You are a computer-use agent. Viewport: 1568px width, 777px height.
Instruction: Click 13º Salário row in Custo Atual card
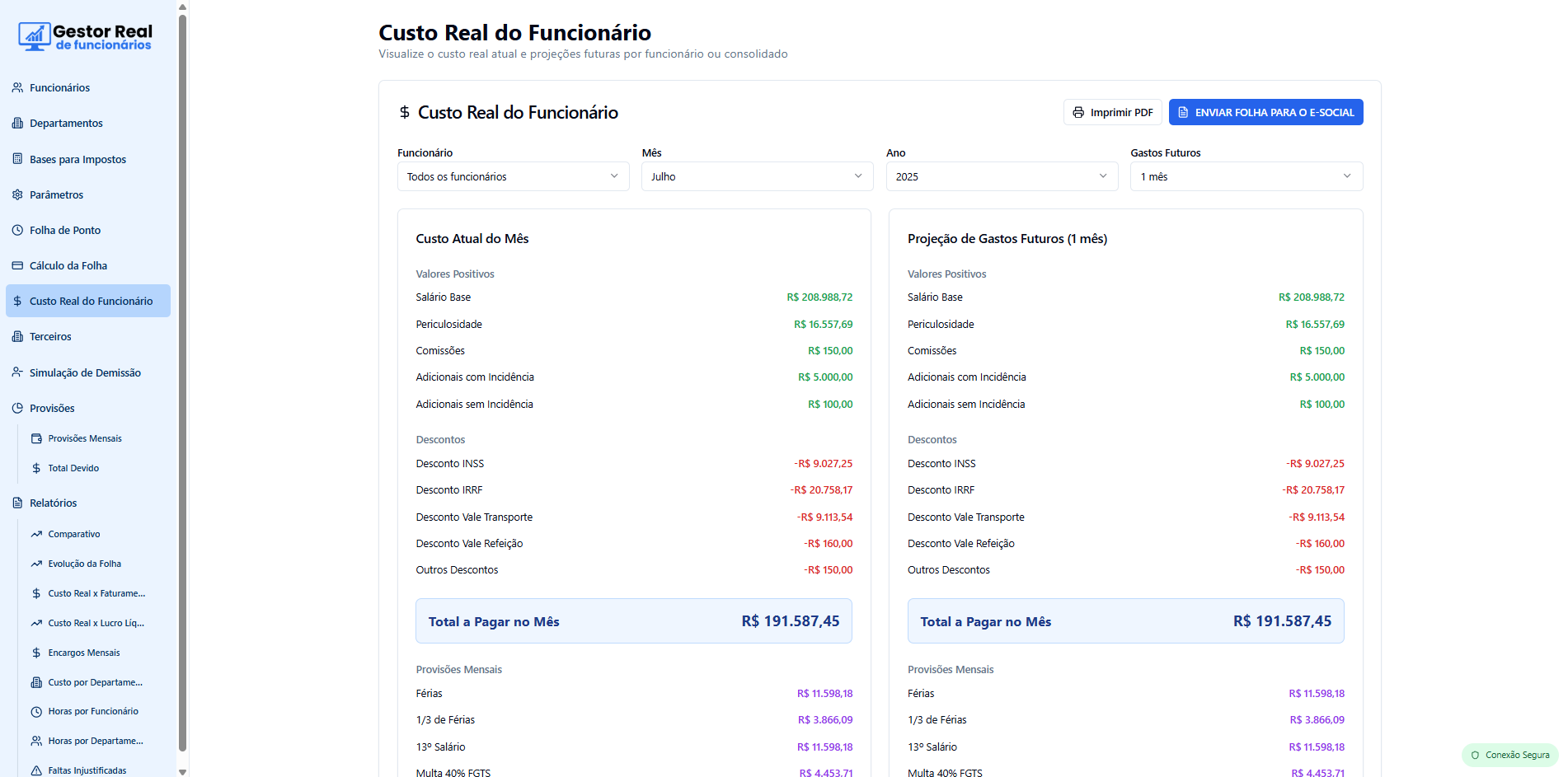click(x=634, y=747)
